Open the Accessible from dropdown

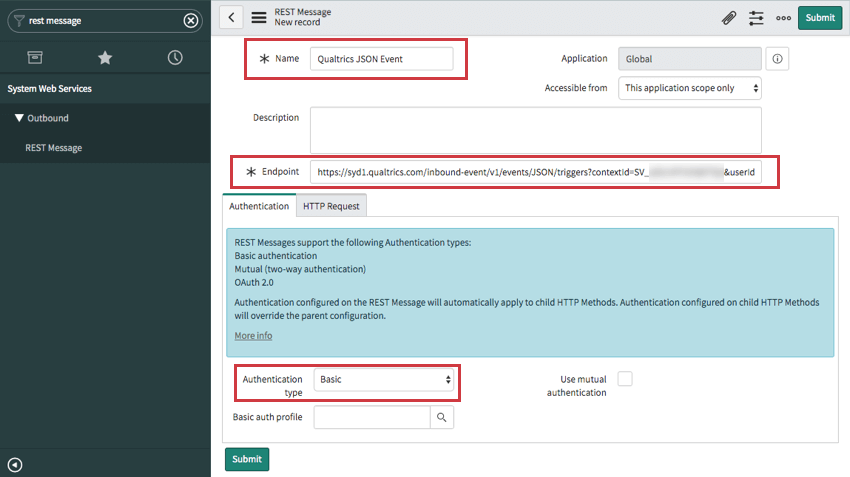click(690, 88)
